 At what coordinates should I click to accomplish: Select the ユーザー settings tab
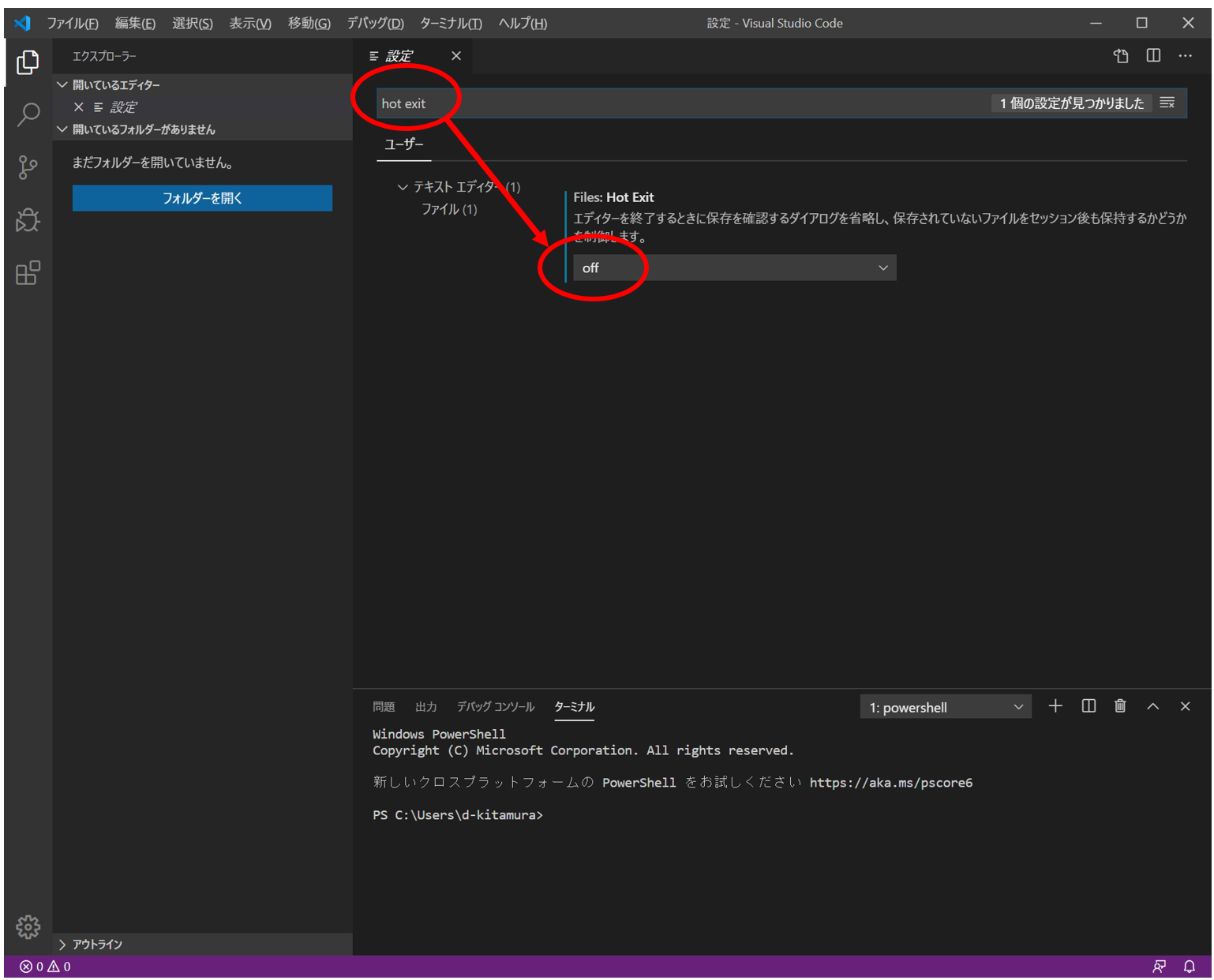404,144
